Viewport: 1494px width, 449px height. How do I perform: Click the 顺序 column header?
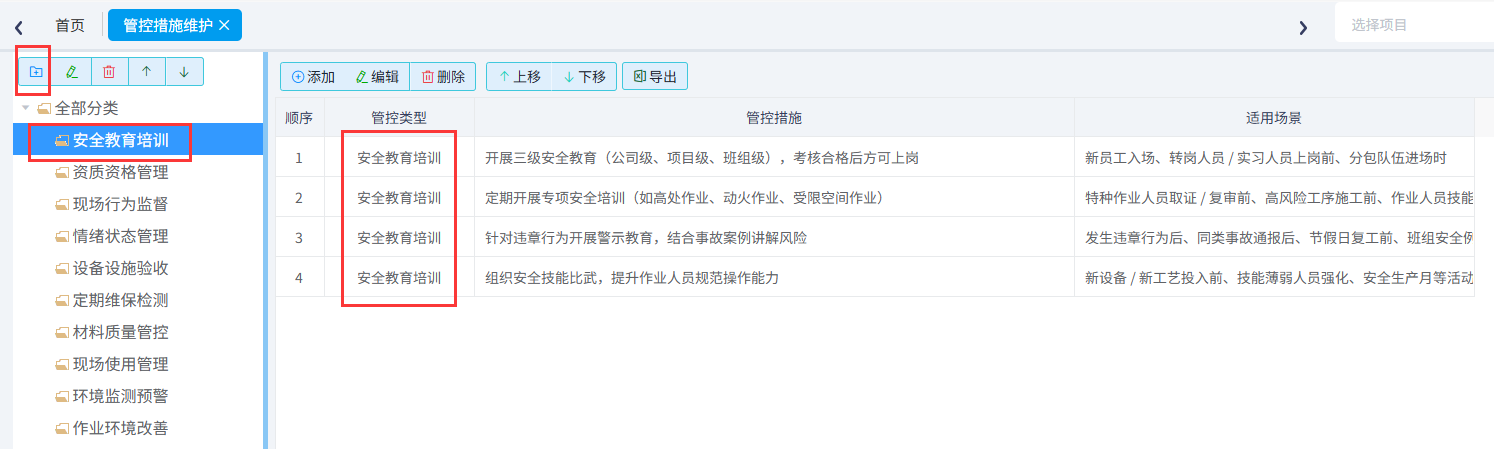299,118
